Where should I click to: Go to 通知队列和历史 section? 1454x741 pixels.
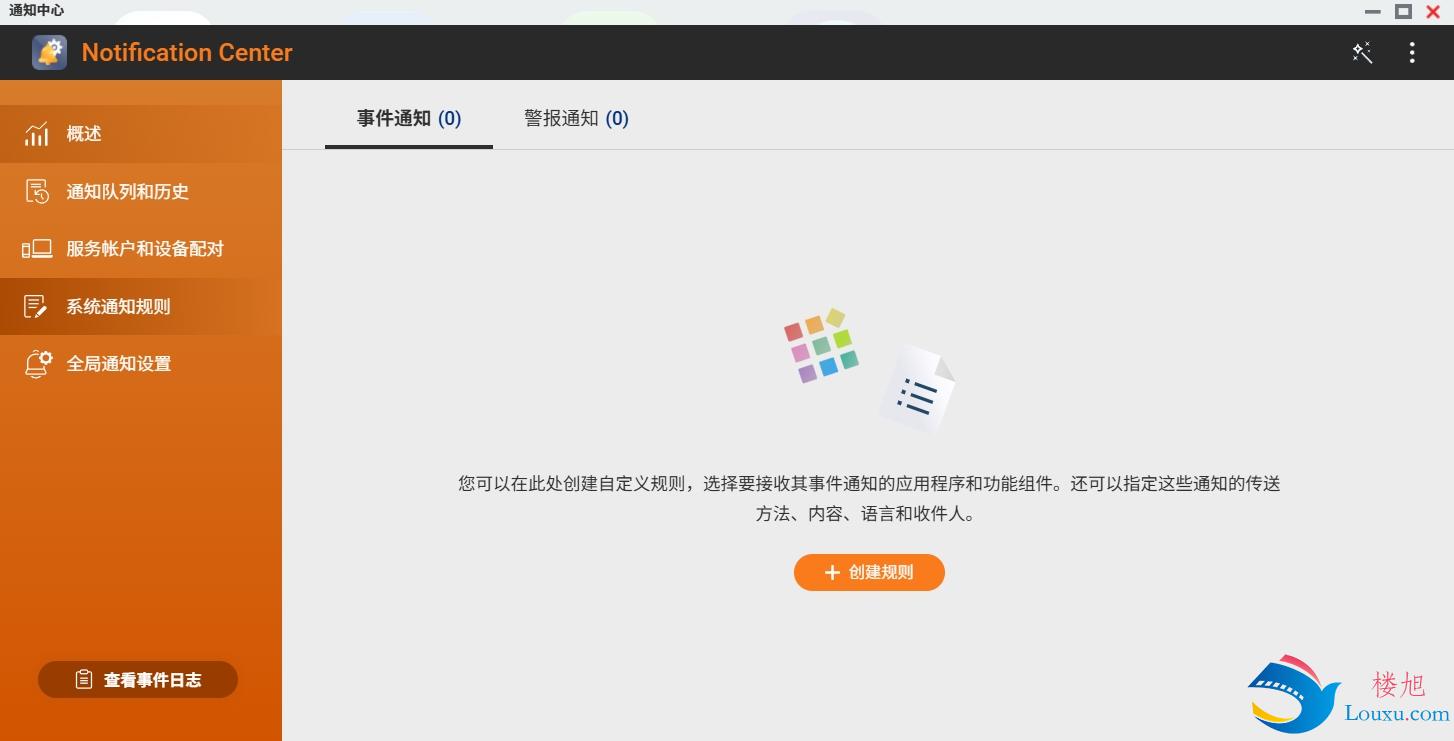coord(141,192)
